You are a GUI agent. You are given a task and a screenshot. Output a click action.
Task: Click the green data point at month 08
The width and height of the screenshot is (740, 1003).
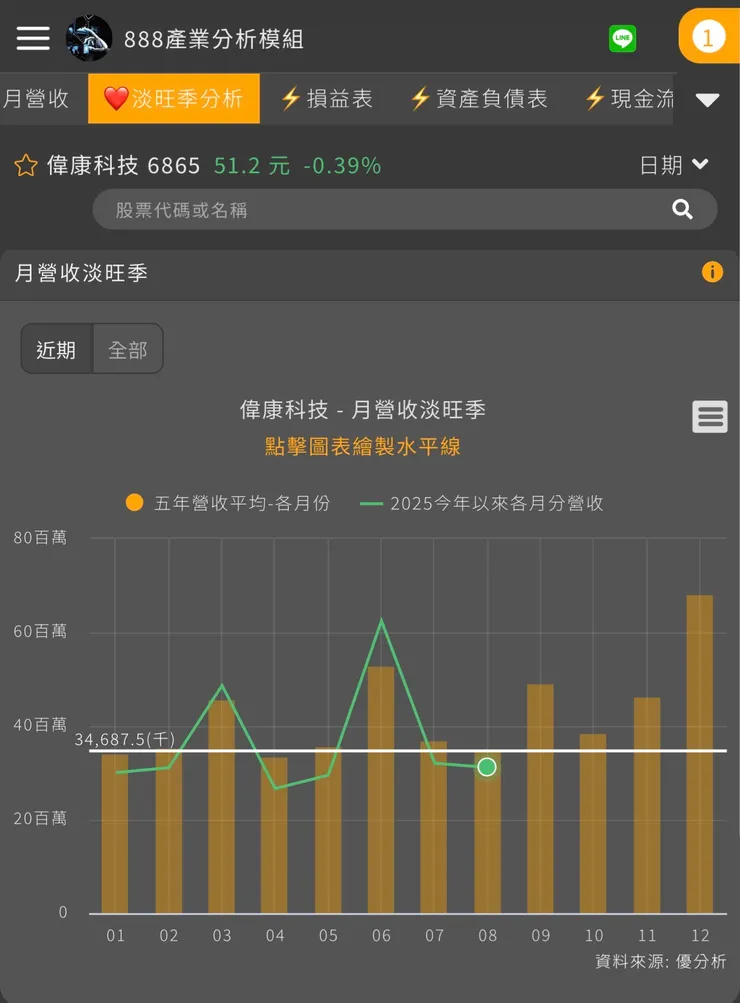click(x=487, y=766)
